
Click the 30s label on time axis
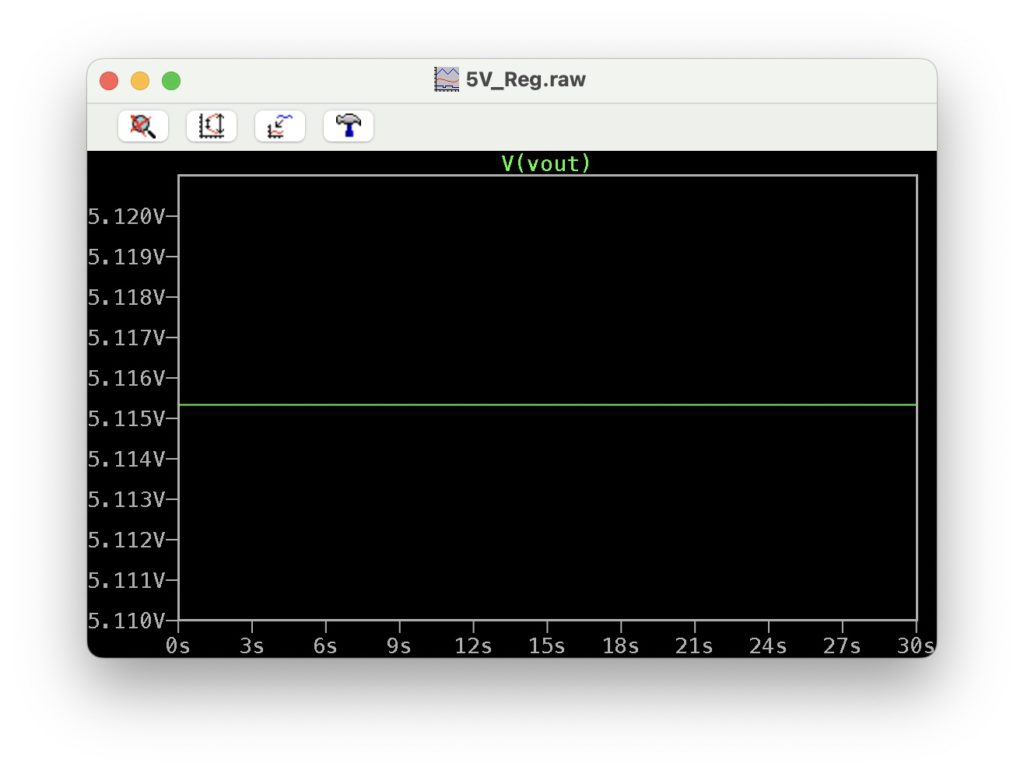[914, 646]
